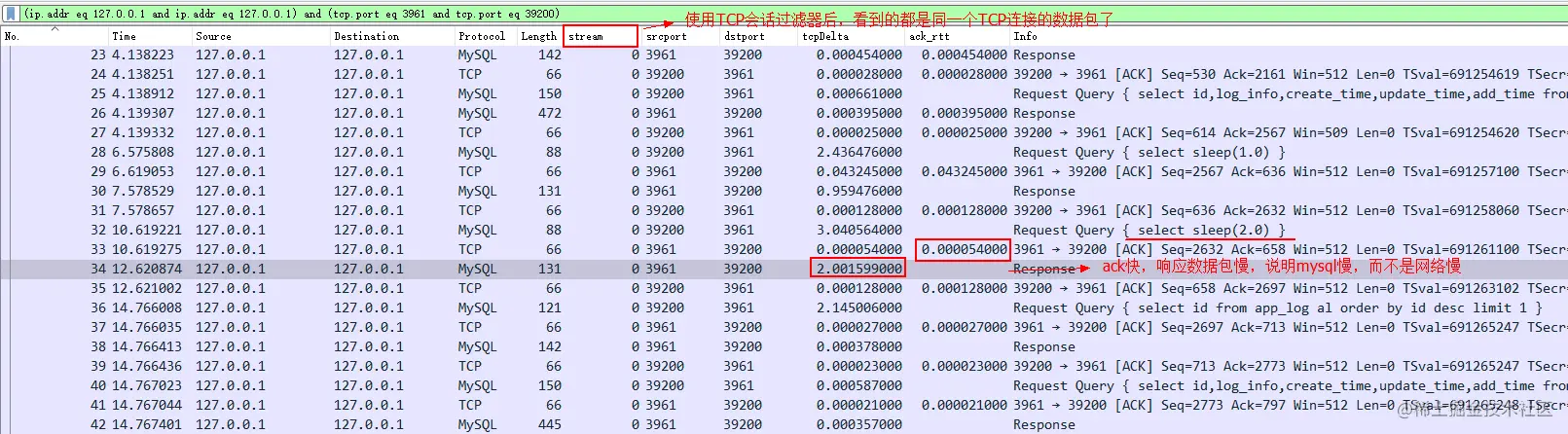Click the display filter bookmark icon
1568x434 pixels.
[12, 14]
